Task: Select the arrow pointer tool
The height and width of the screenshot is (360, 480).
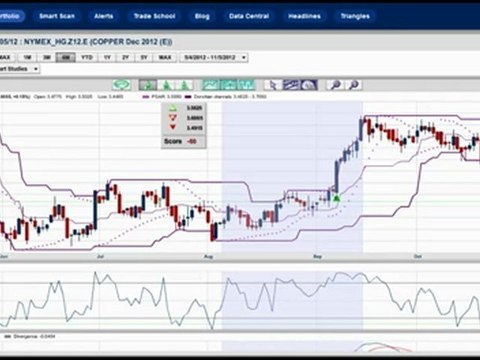Action: click(x=273, y=85)
